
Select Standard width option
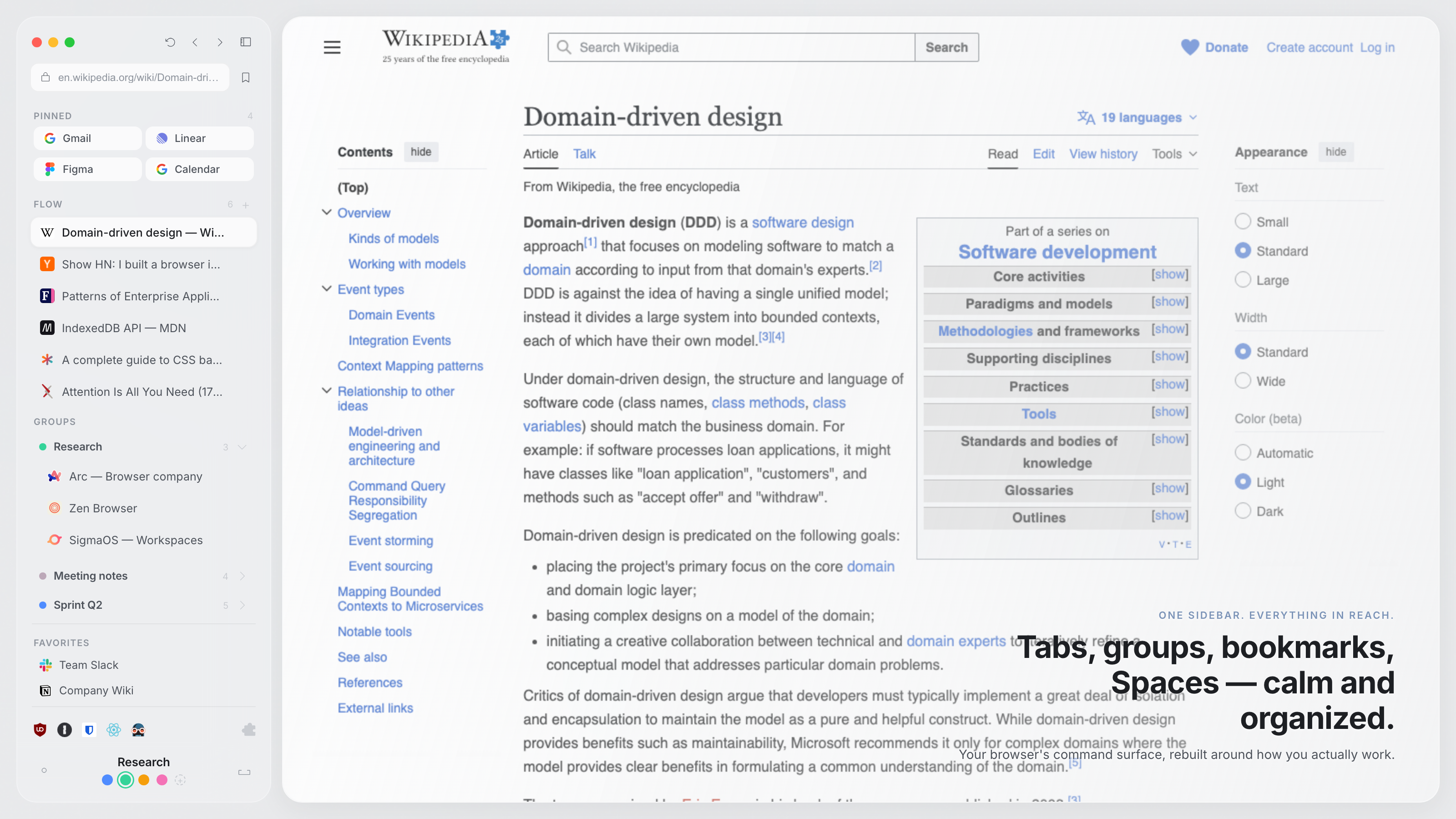pos(1242,352)
